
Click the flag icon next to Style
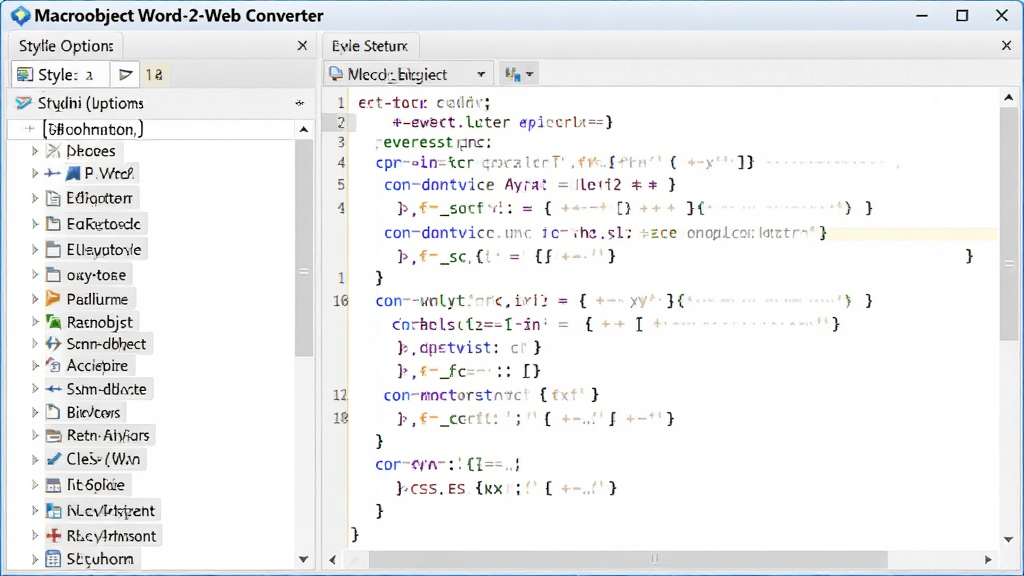125,74
